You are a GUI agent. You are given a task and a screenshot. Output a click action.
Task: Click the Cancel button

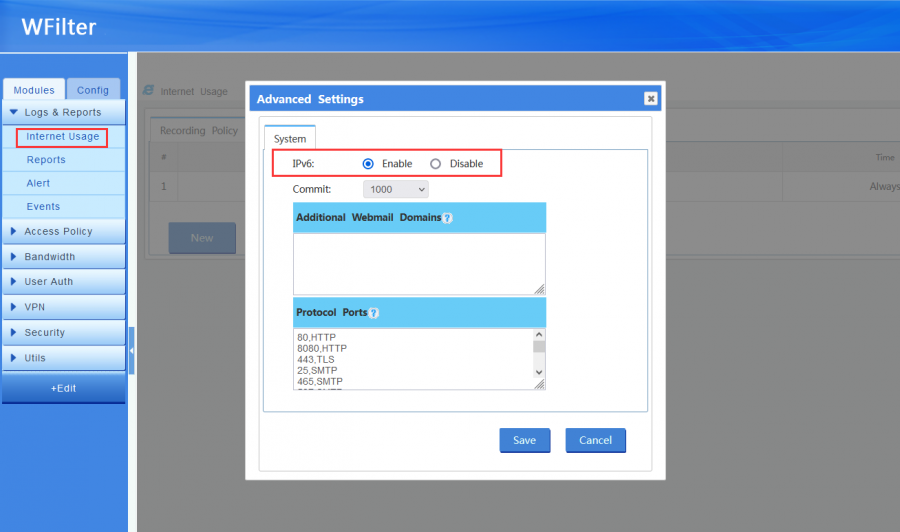[x=595, y=440]
